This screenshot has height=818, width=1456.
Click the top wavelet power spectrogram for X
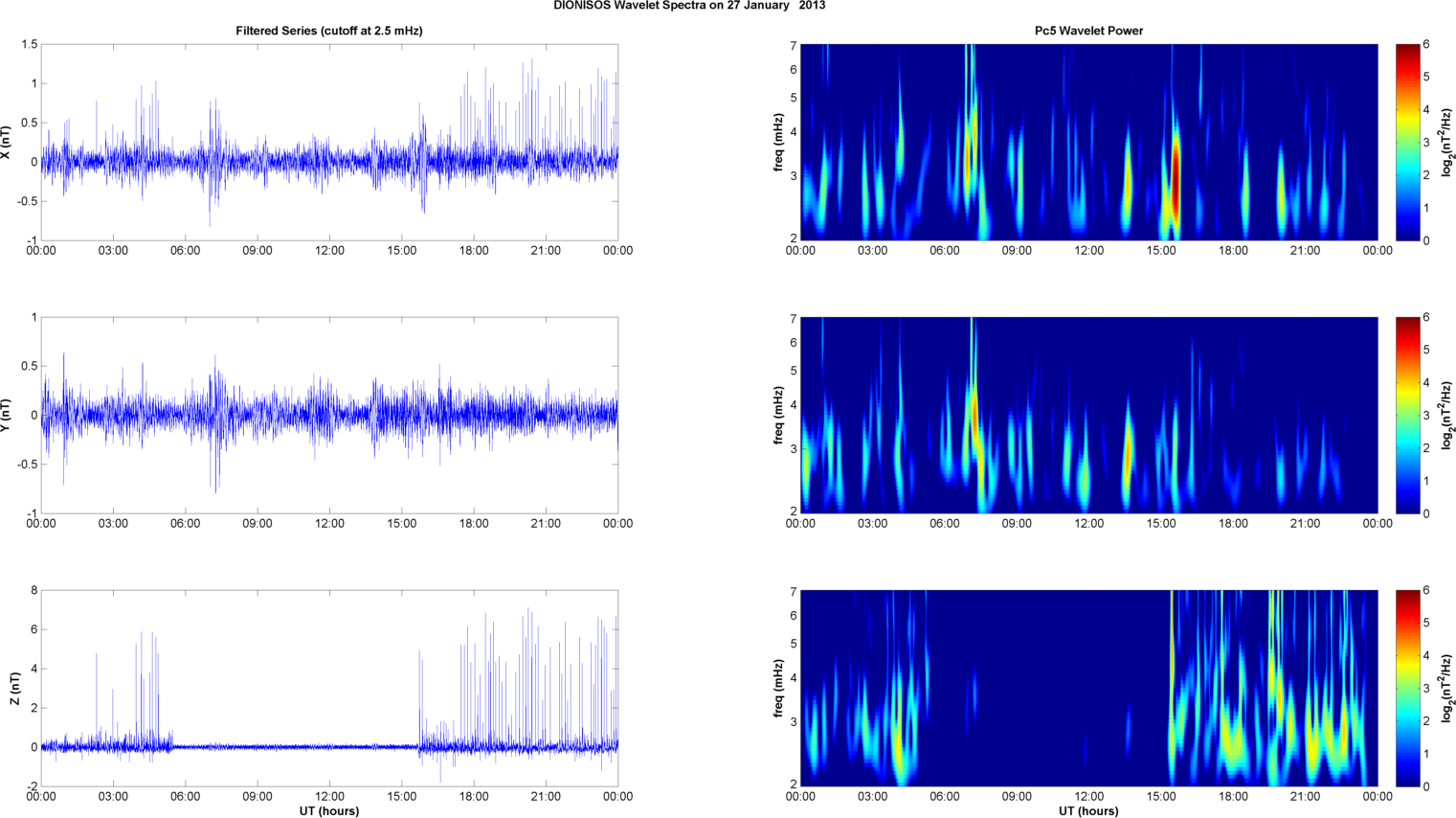pyautogui.click(x=1088, y=143)
